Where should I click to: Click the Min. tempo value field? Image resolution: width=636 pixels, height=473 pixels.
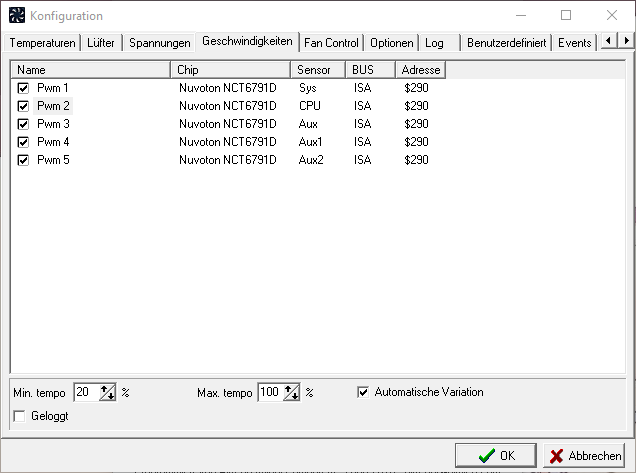point(87,392)
